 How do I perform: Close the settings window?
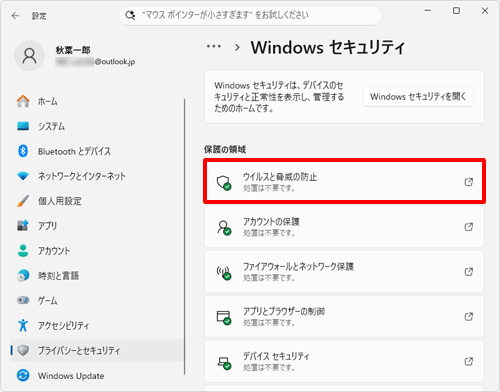pyautogui.click(x=485, y=11)
